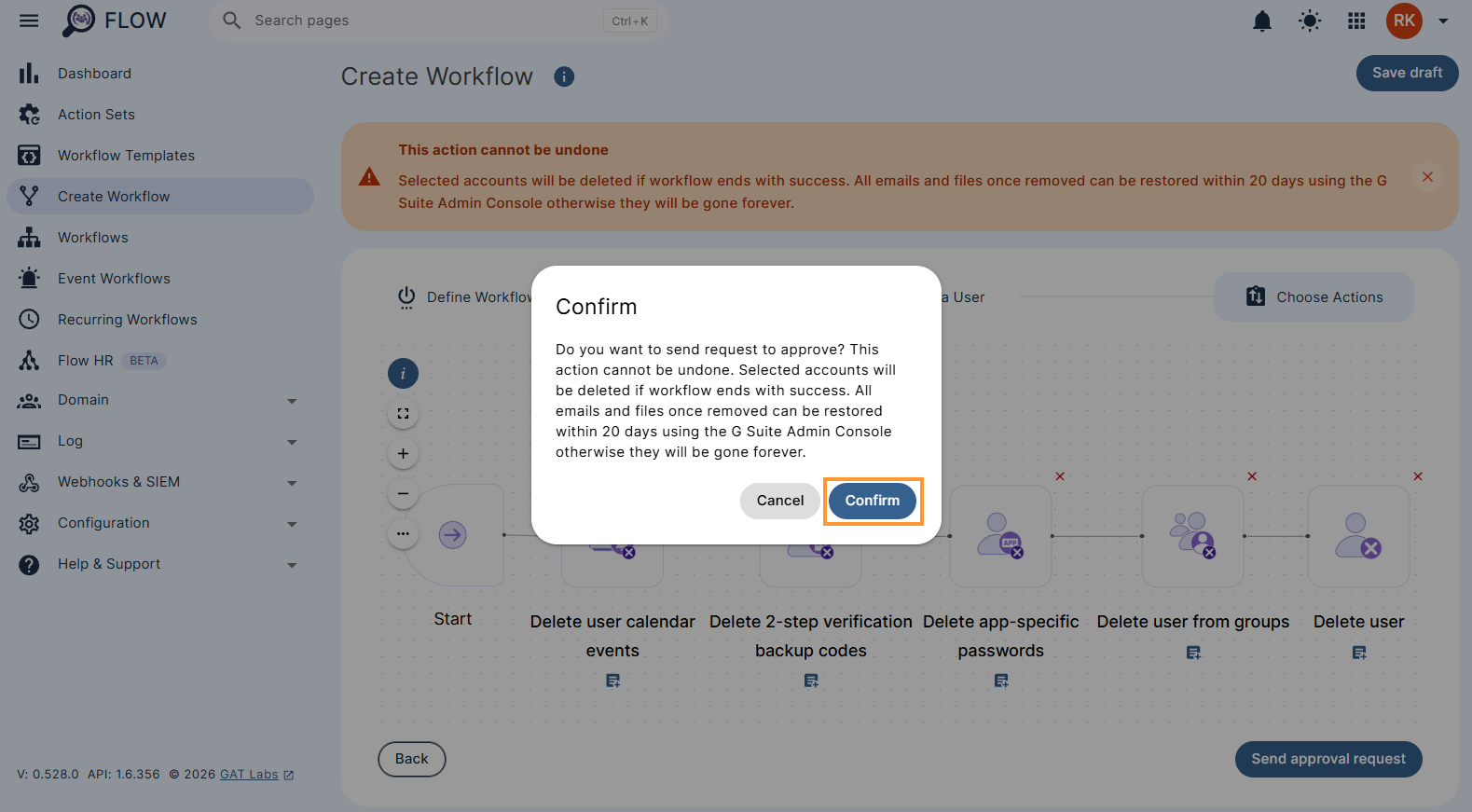Confirm sending the approval request
Viewport: 1472px width, 812px height.
873,501
